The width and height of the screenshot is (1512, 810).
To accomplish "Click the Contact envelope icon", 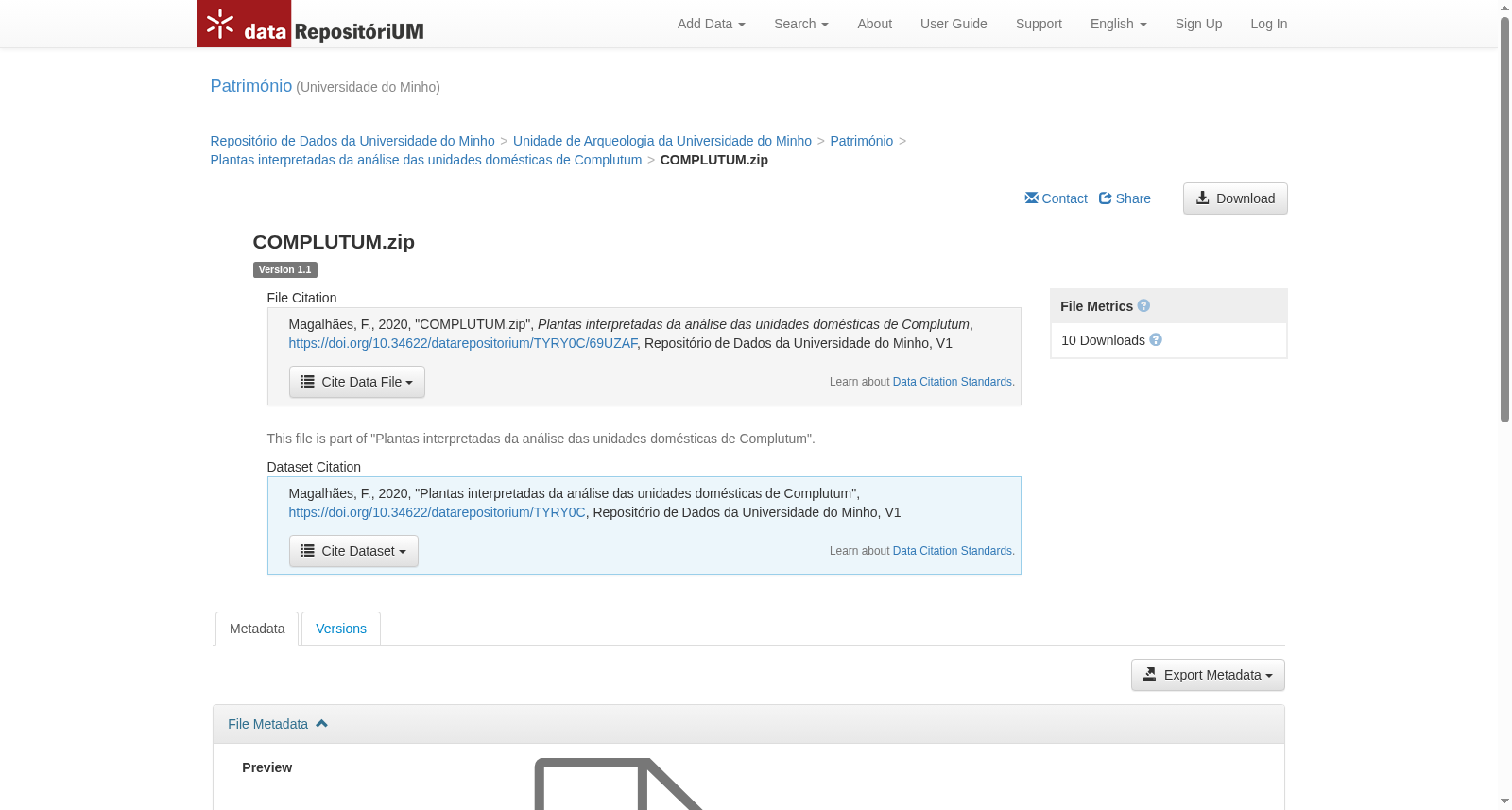I will click(x=1031, y=198).
